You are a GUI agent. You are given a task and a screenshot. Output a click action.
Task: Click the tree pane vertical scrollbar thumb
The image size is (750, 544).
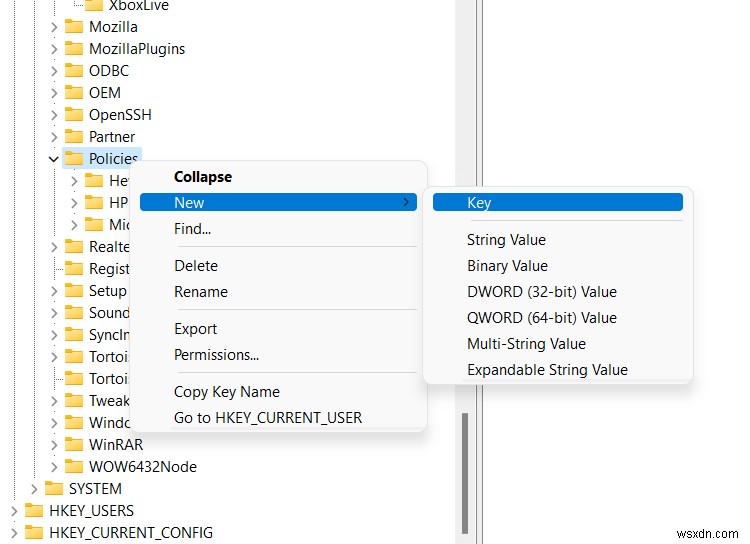(x=465, y=473)
